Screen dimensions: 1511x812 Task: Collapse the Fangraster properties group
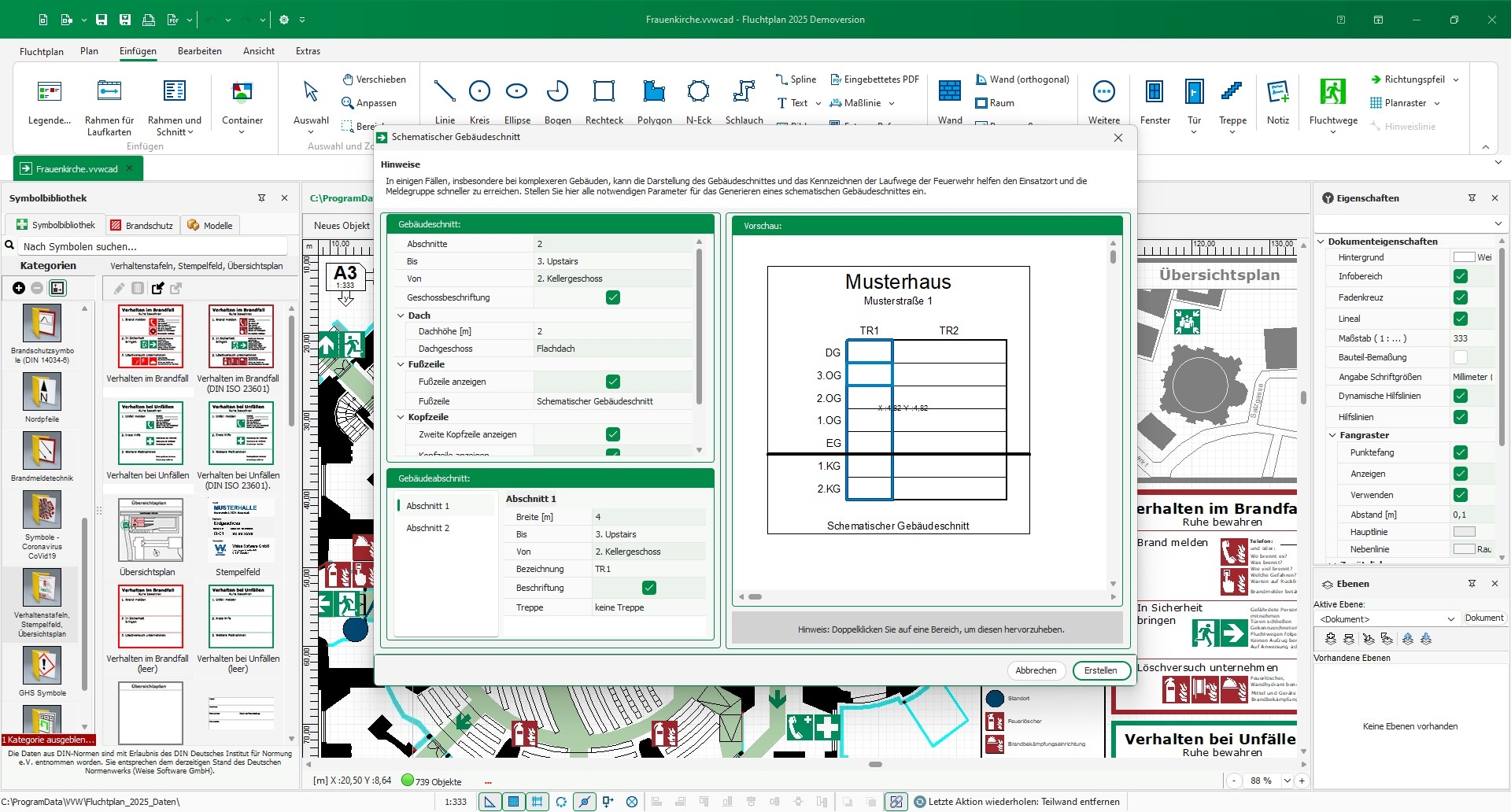(1332, 435)
